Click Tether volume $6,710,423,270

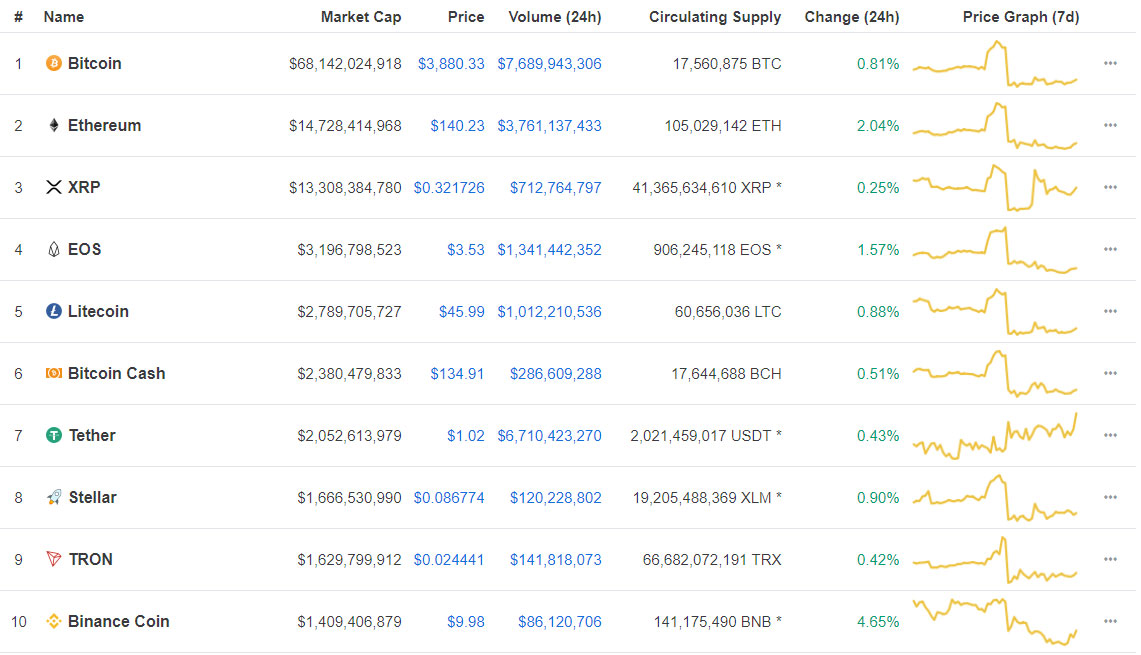(549, 436)
